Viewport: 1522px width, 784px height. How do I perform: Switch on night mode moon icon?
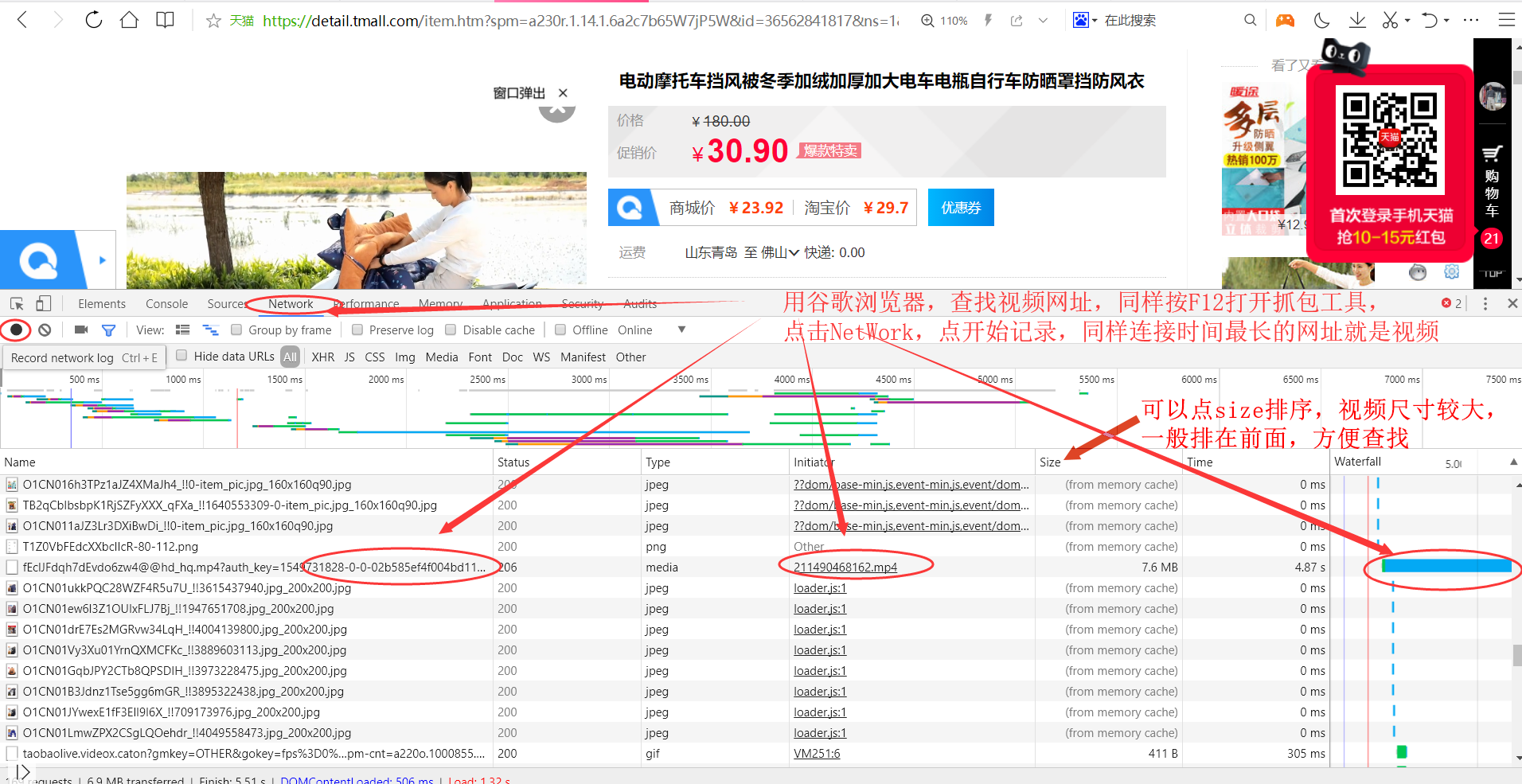pyautogui.click(x=1321, y=20)
